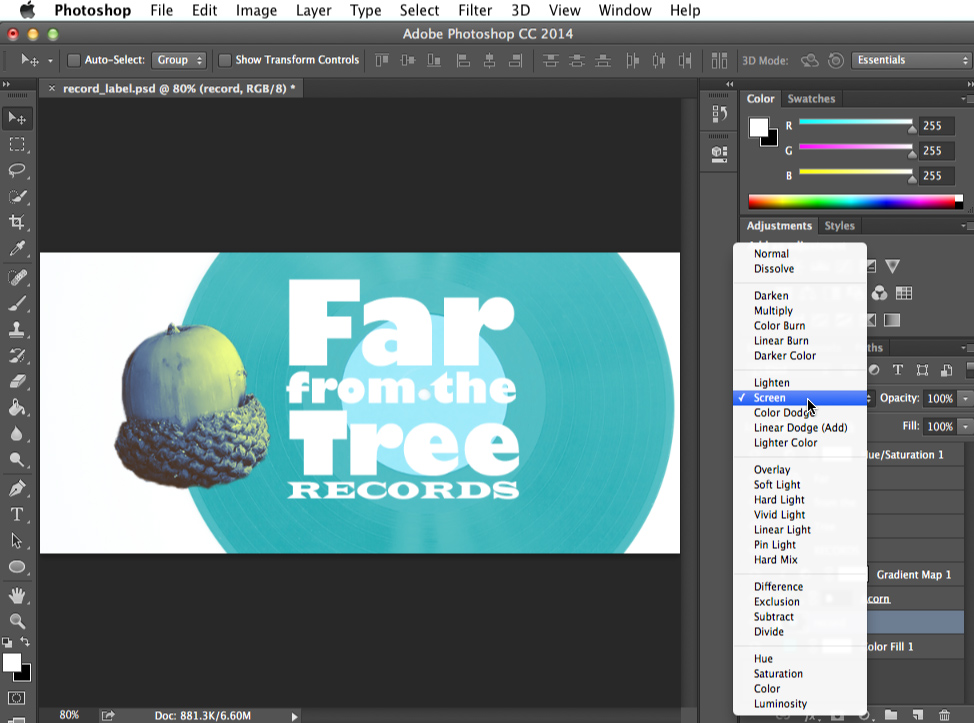Select the Horizontal Type tool
This screenshot has height=723, width=974.
point(17,511)
